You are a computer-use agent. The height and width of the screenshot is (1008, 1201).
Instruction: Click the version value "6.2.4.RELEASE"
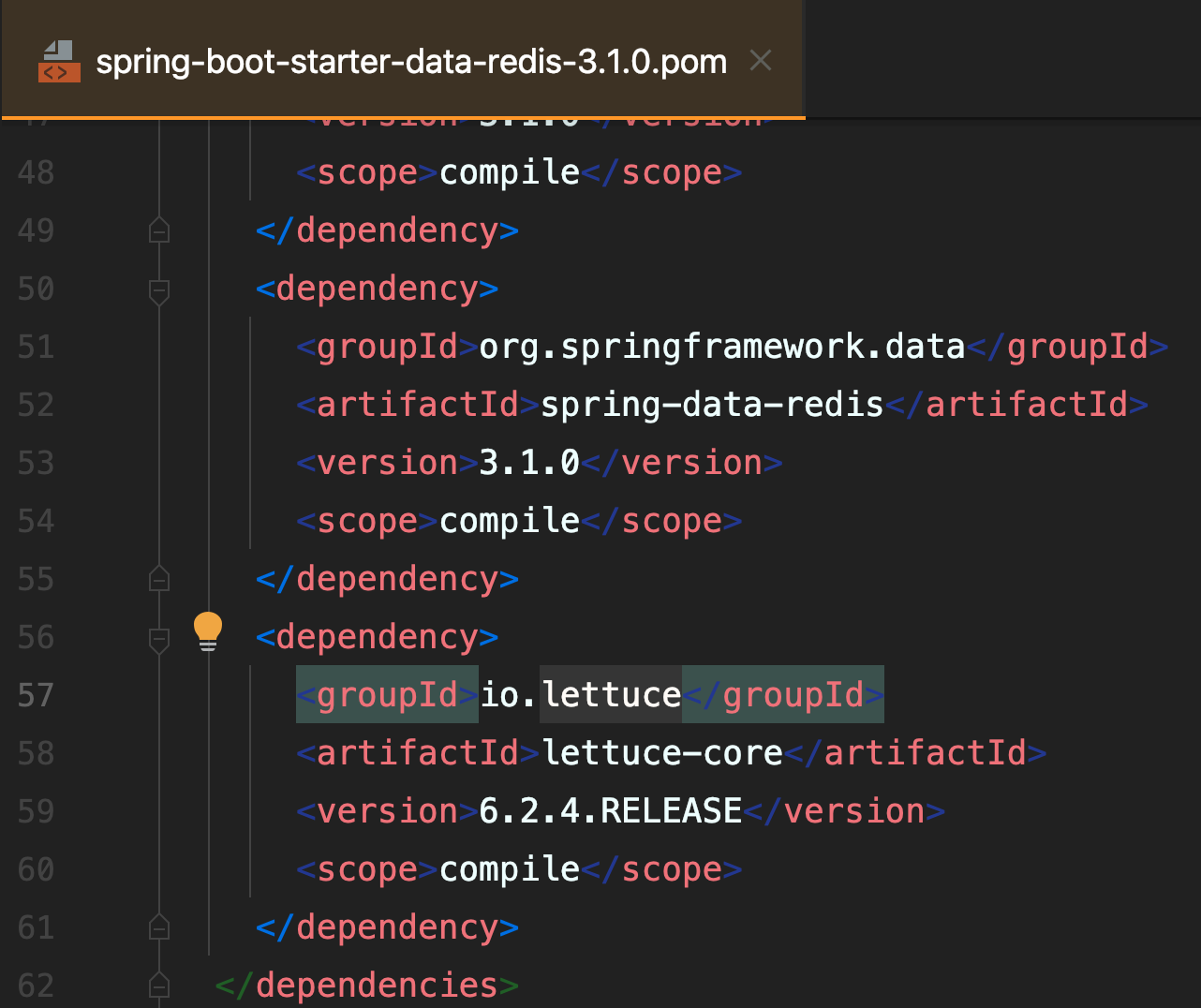[x=611, y=811]
